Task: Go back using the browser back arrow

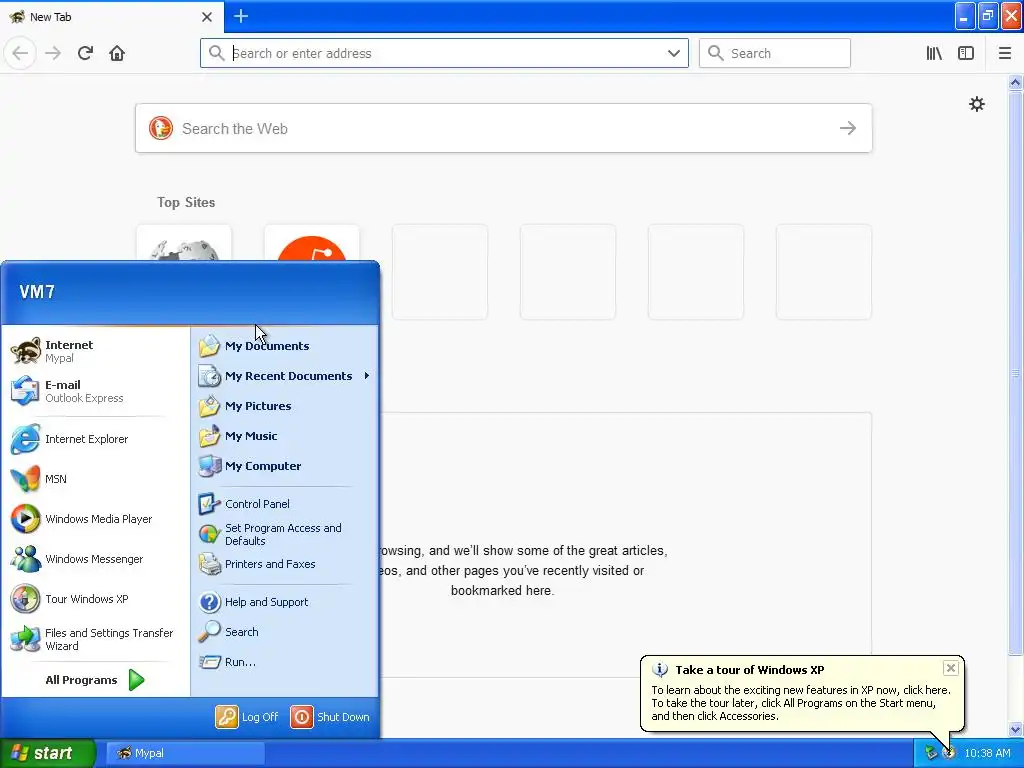Action: (20, 53)
